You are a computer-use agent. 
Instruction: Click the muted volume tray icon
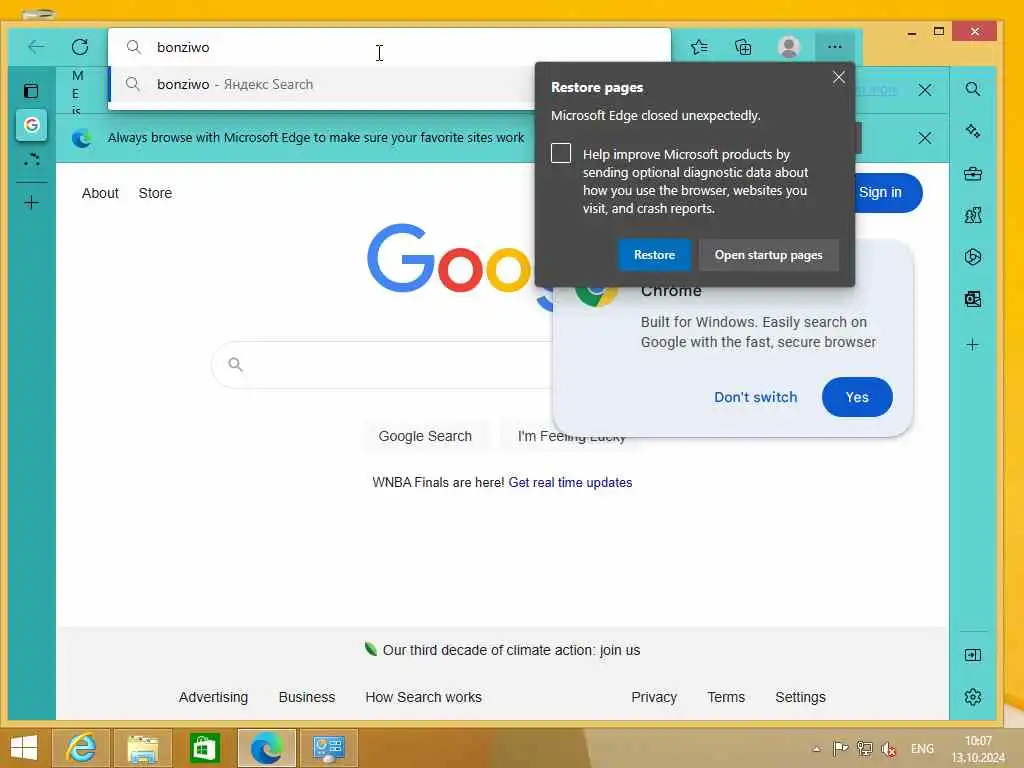coord(888,748)
